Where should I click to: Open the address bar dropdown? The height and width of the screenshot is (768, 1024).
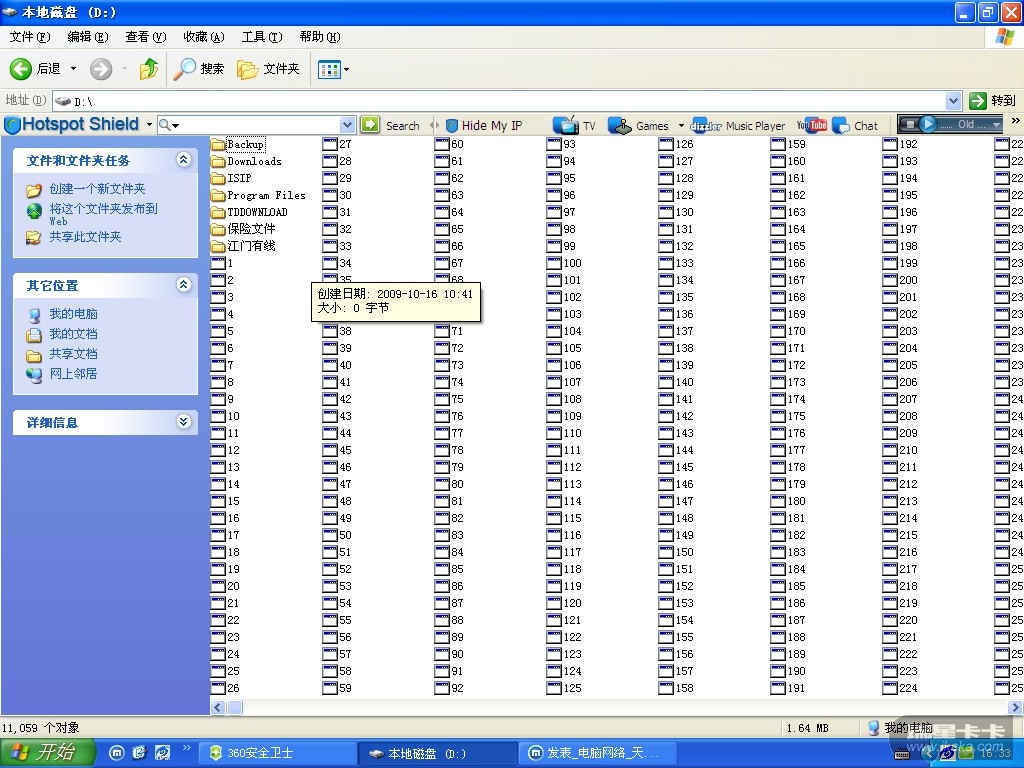(x=953, y=101)
